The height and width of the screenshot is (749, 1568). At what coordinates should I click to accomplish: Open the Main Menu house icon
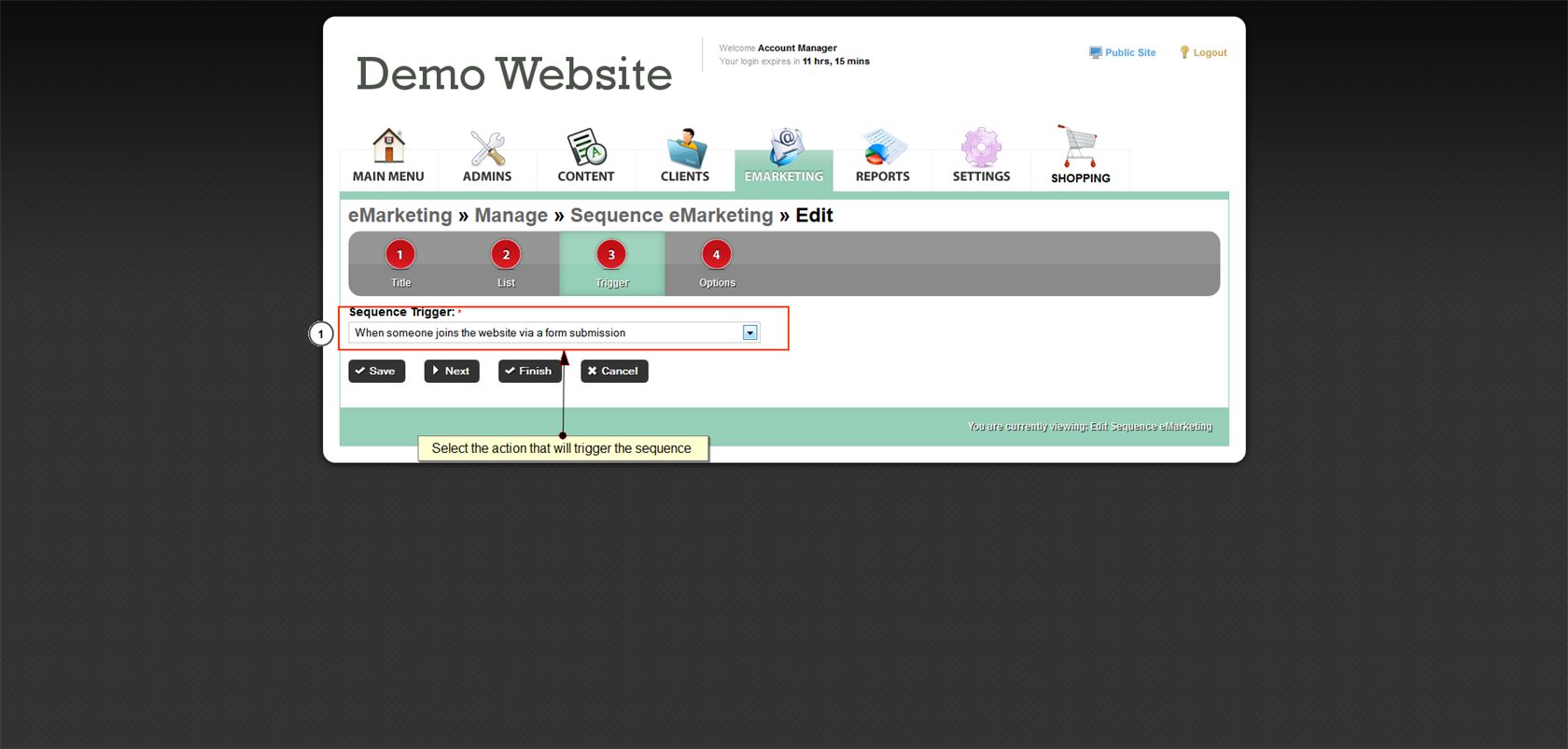pyautogui.click(x=388, y=147)
